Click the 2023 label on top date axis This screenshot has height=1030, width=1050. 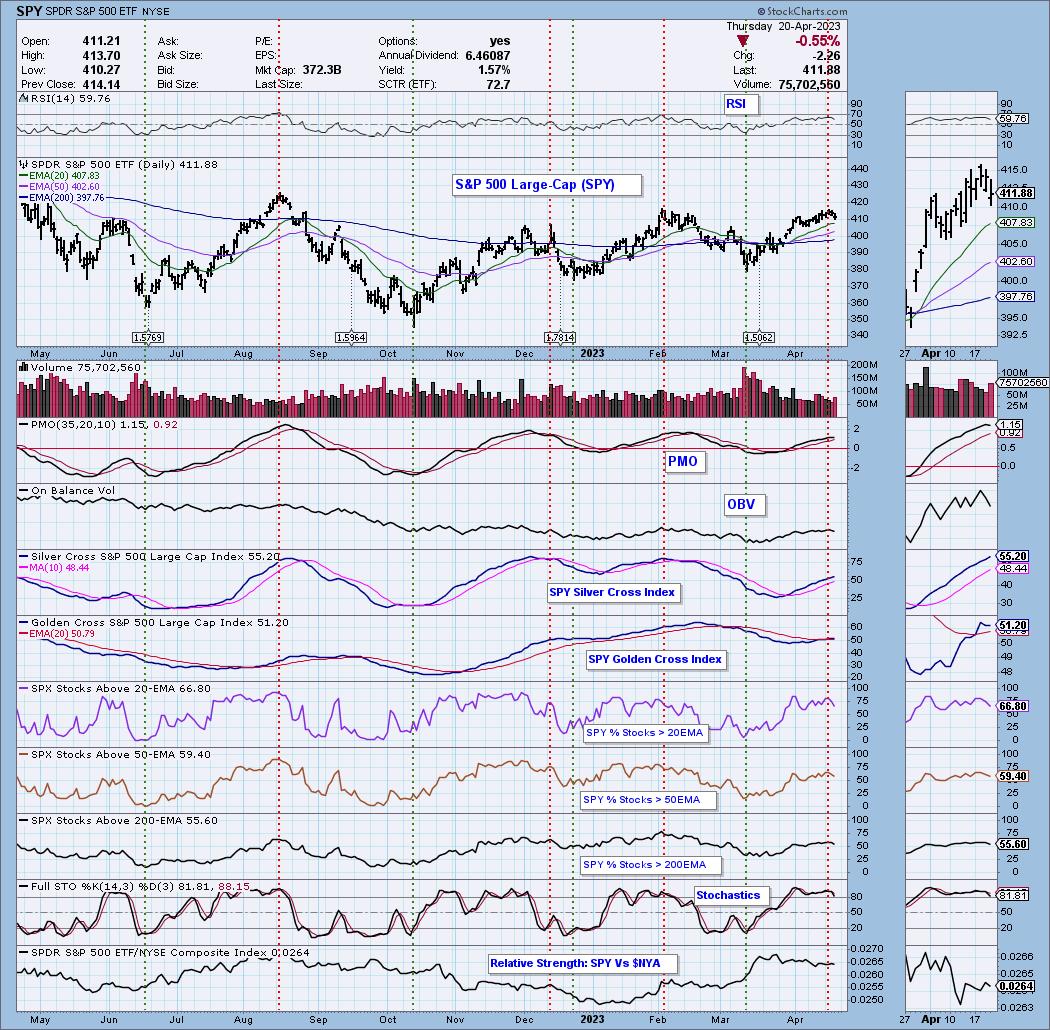pyautogui.click(x=592, y=353)
